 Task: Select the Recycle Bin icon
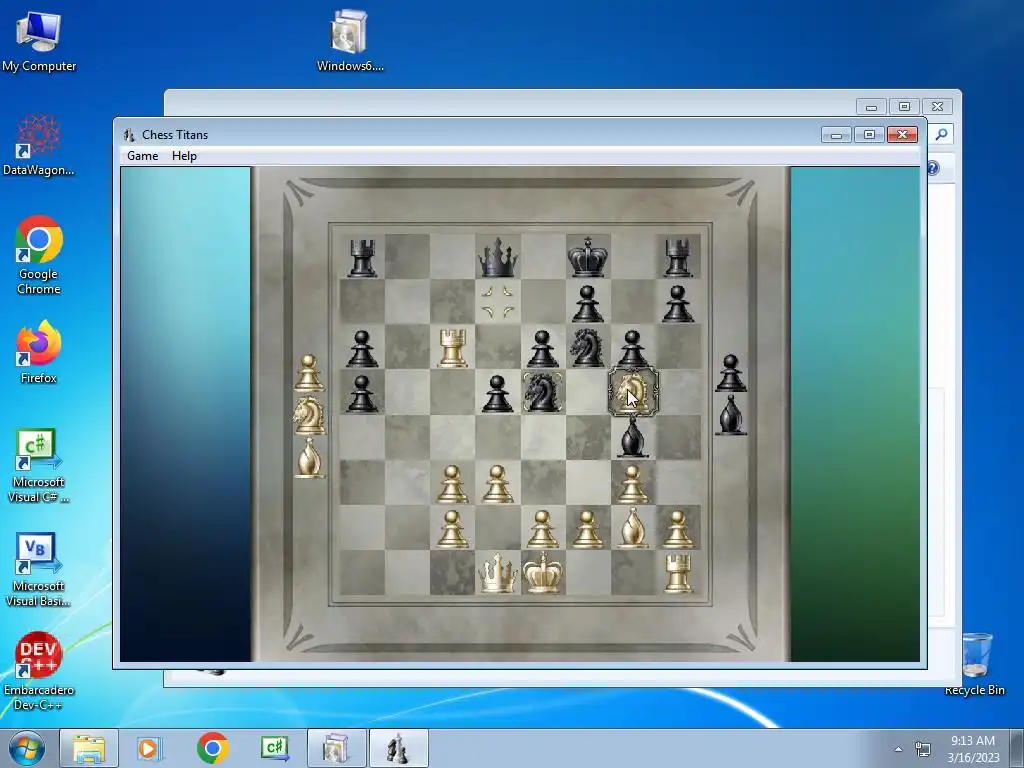coord(975,664)
